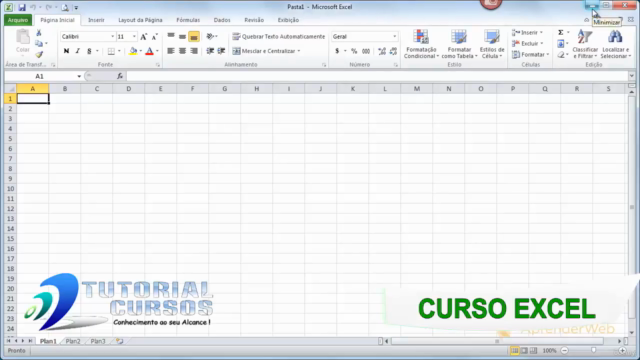Open the Geral number format dropdown

[x=394, y=37]
